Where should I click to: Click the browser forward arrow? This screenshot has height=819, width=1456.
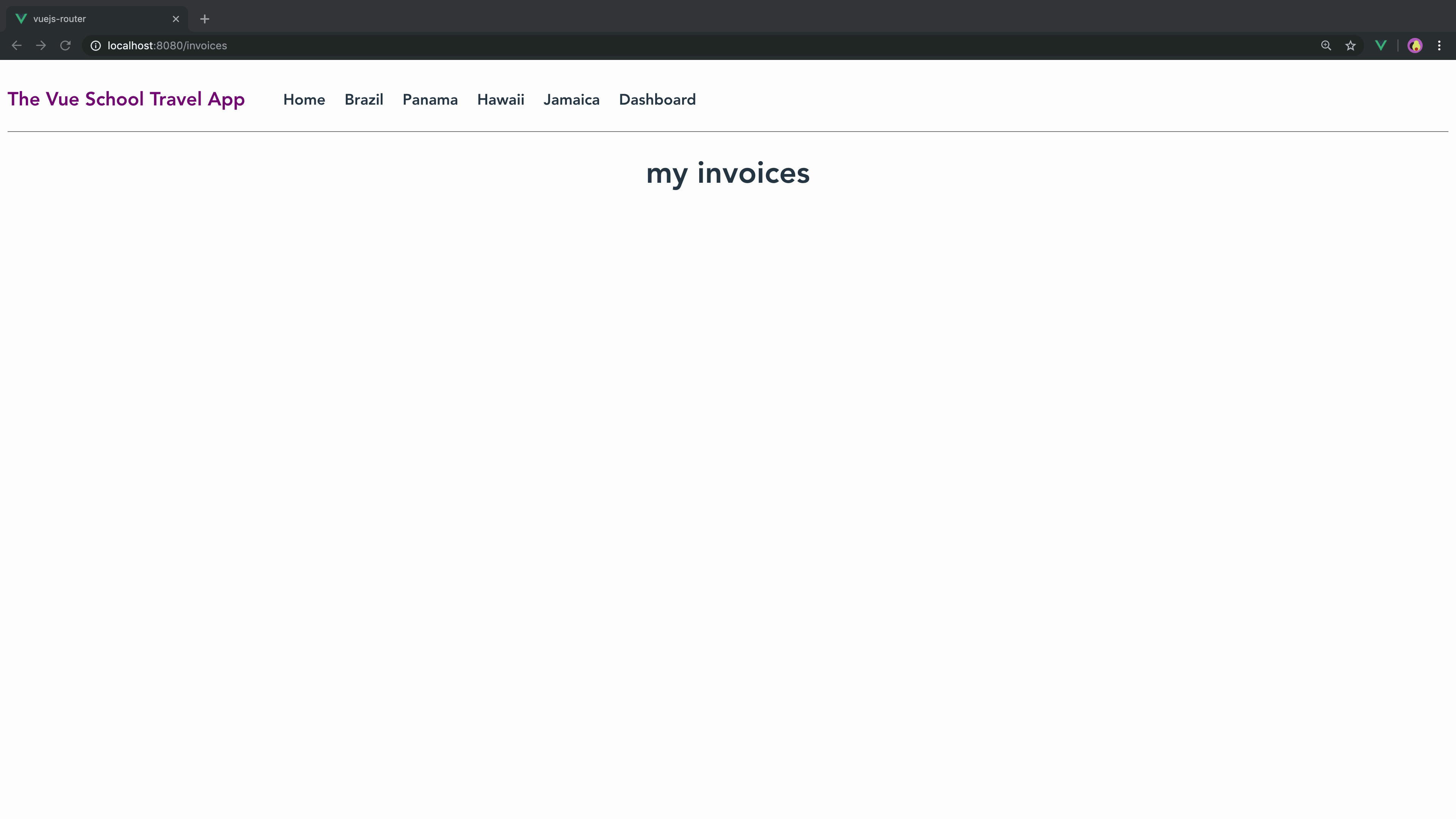coord(41,46)
